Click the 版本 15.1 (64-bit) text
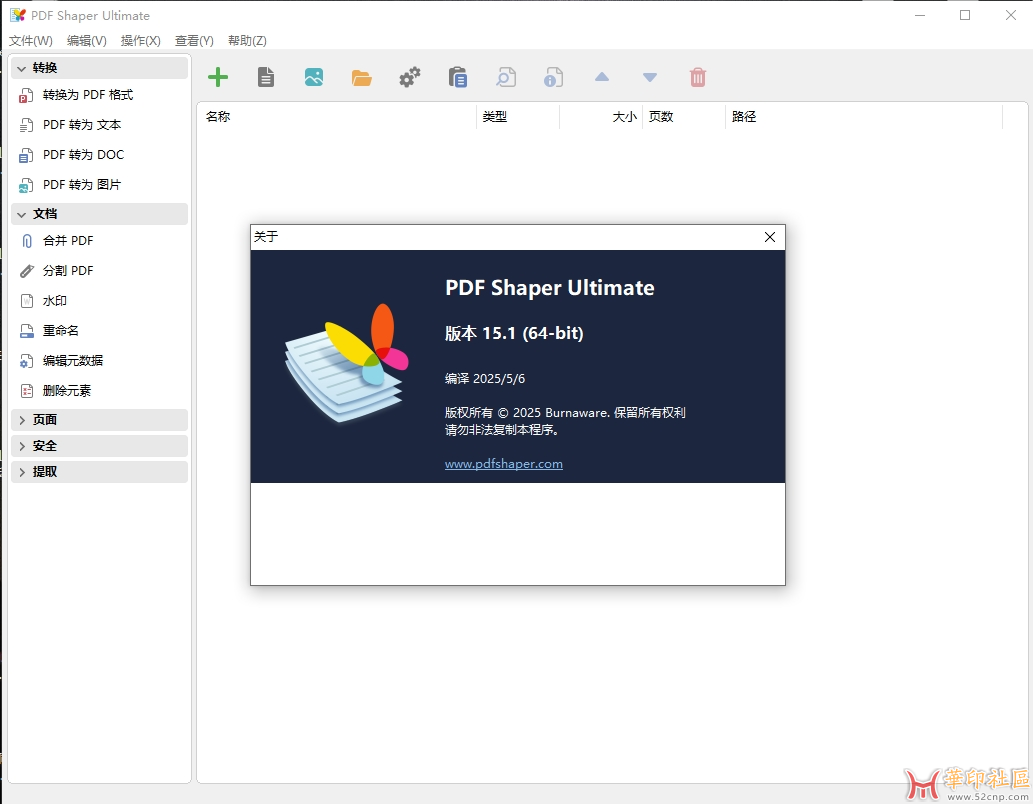Screen dimensions: 1033x804 click(514, 333)
